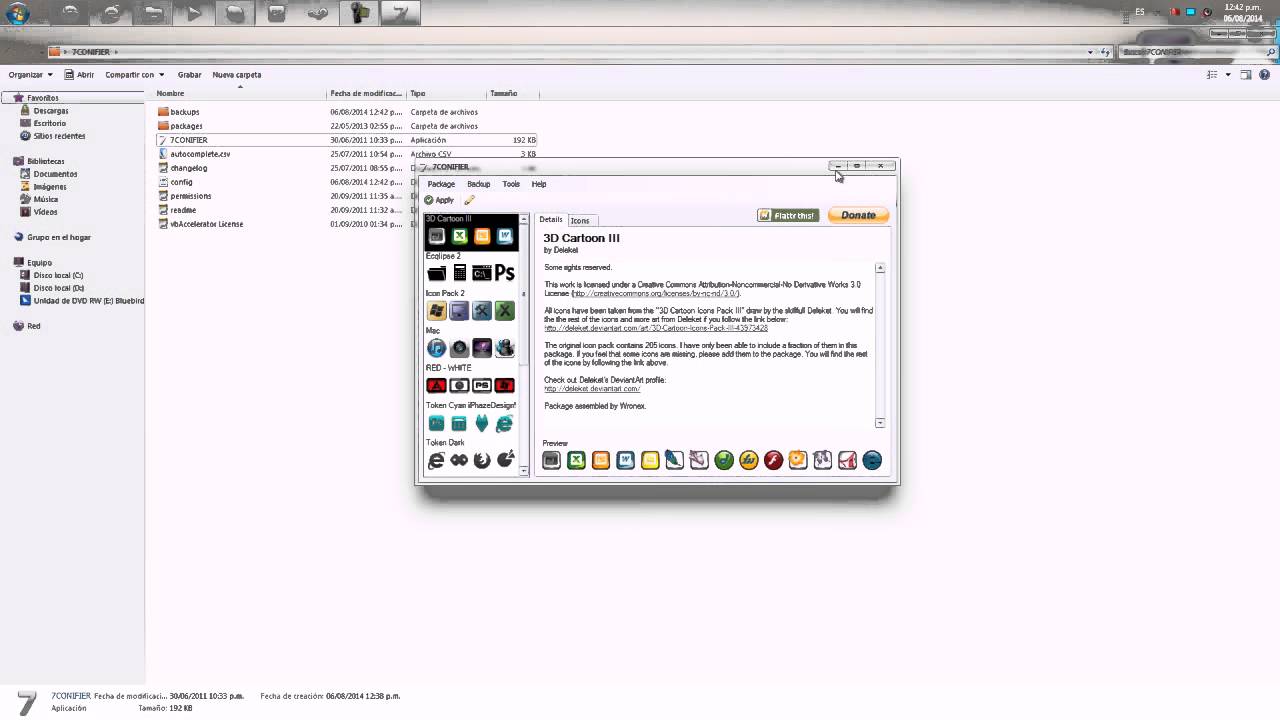Open the Package menu

(x=441, y=184)
